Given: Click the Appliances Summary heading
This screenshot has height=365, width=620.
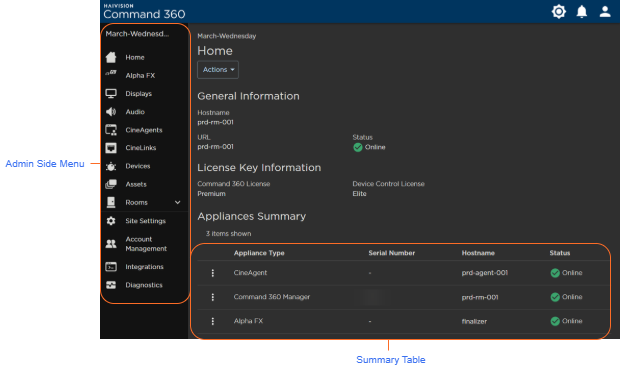Looking at the screenshot, I should click(x=251, y=216).
